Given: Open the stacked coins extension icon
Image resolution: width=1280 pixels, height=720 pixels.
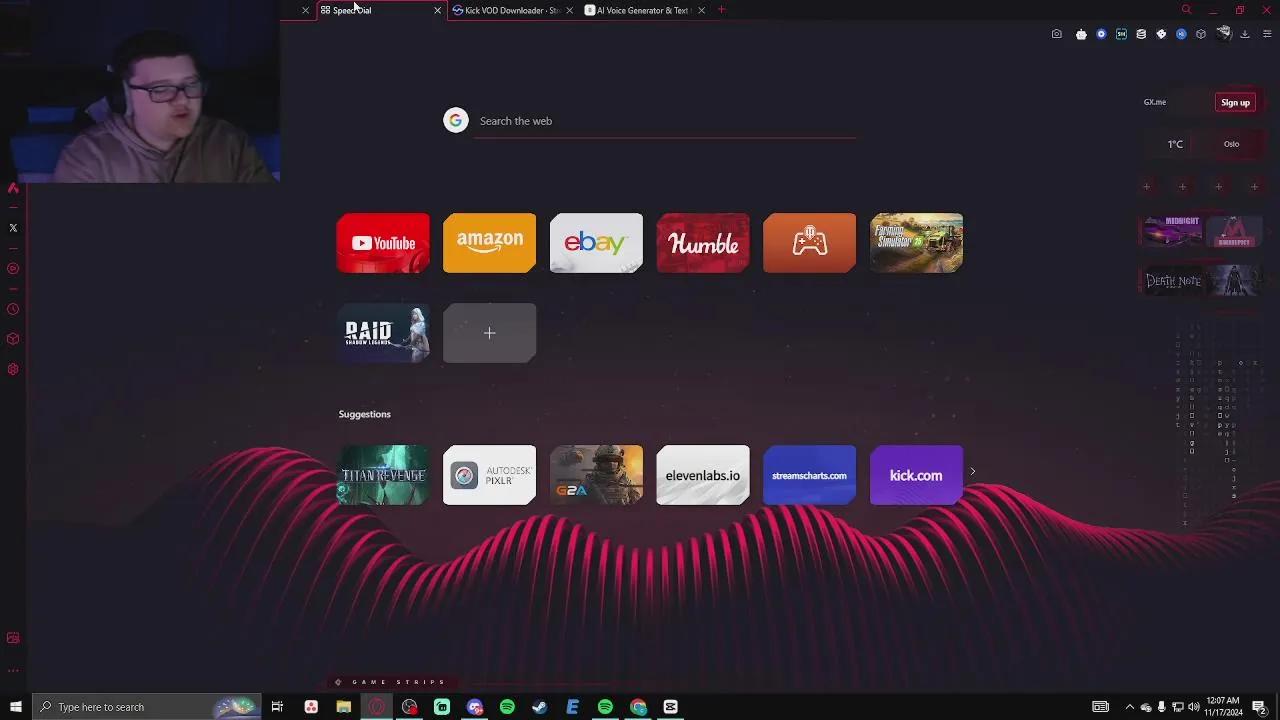Looking at the screenshot, I should click(1141, 34).
